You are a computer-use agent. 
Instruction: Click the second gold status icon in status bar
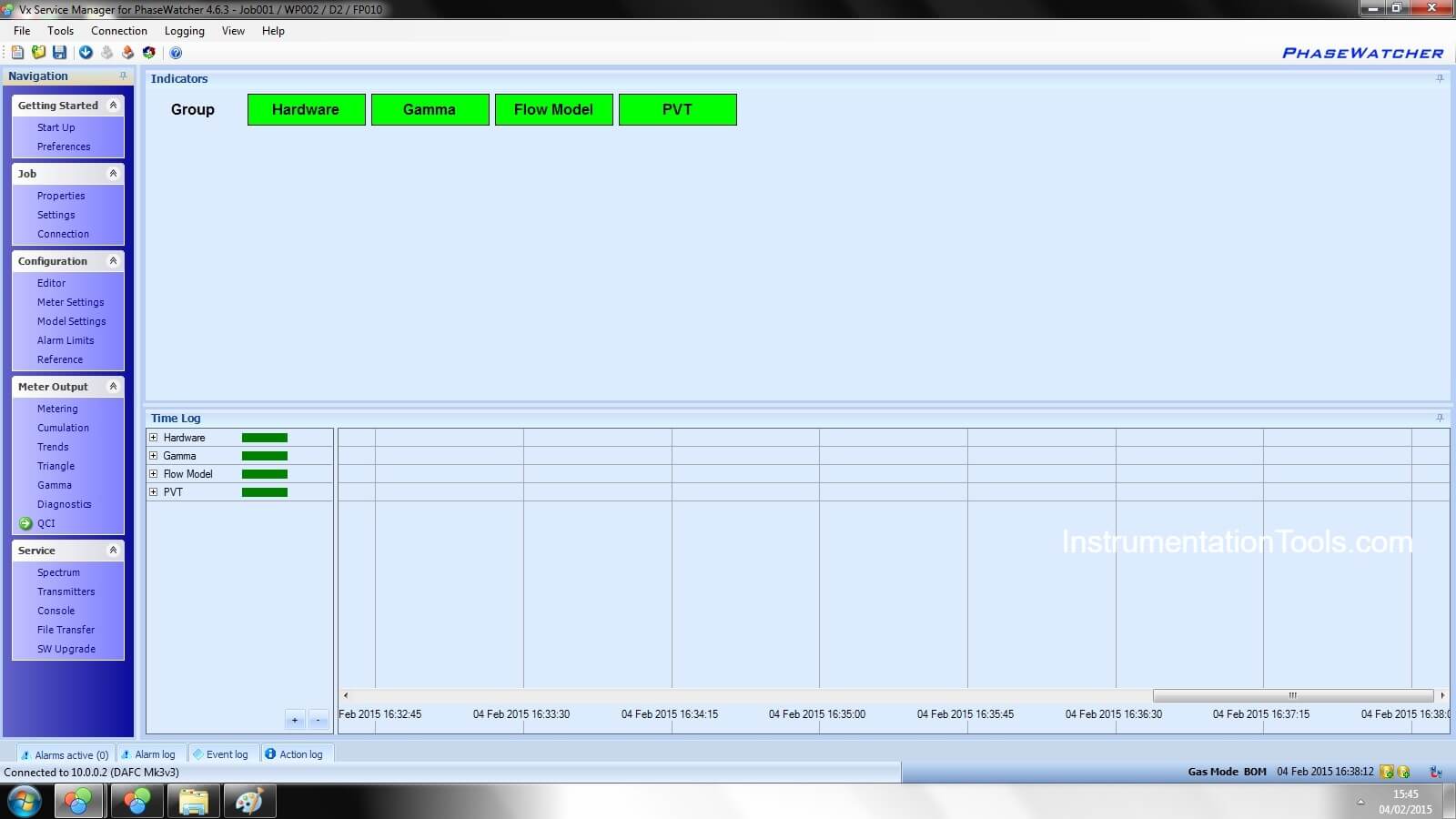click(1403, 772)
